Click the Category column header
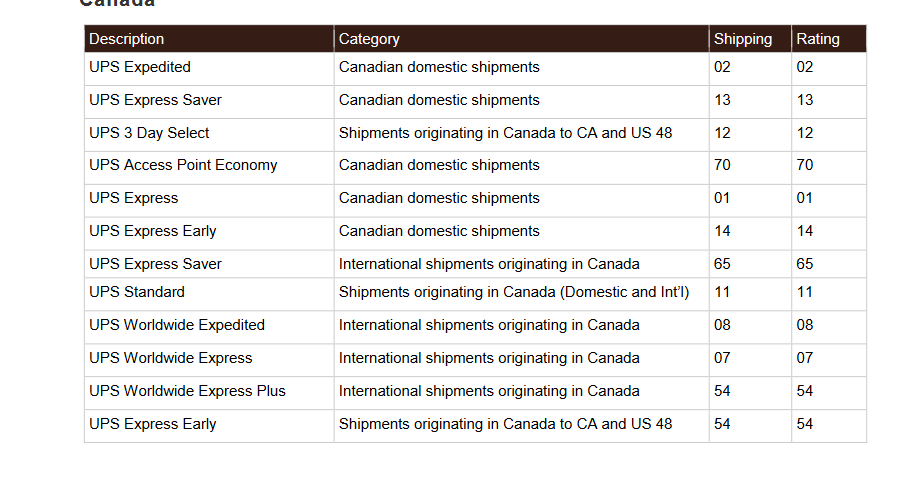 coord(521,39)
